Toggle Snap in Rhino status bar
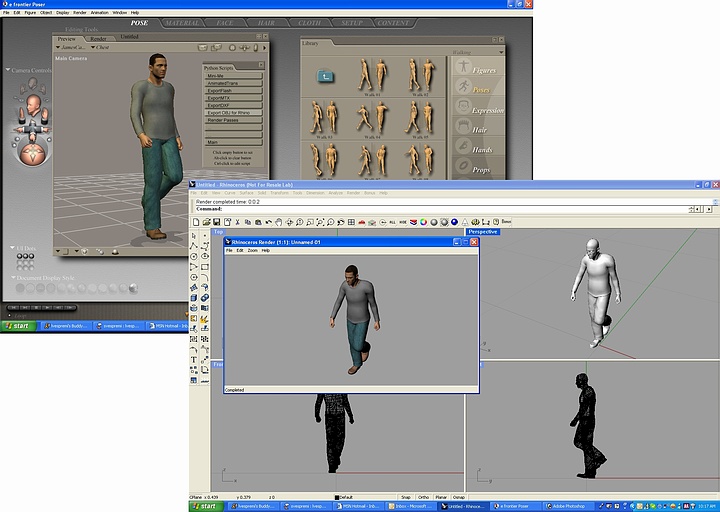Viewport: 720px width, 512px height. pos(406,497)
